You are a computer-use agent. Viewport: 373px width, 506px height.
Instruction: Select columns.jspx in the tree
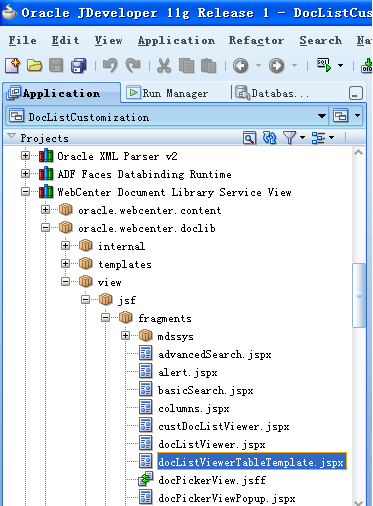pyautogui.click(x=194, y=408)
